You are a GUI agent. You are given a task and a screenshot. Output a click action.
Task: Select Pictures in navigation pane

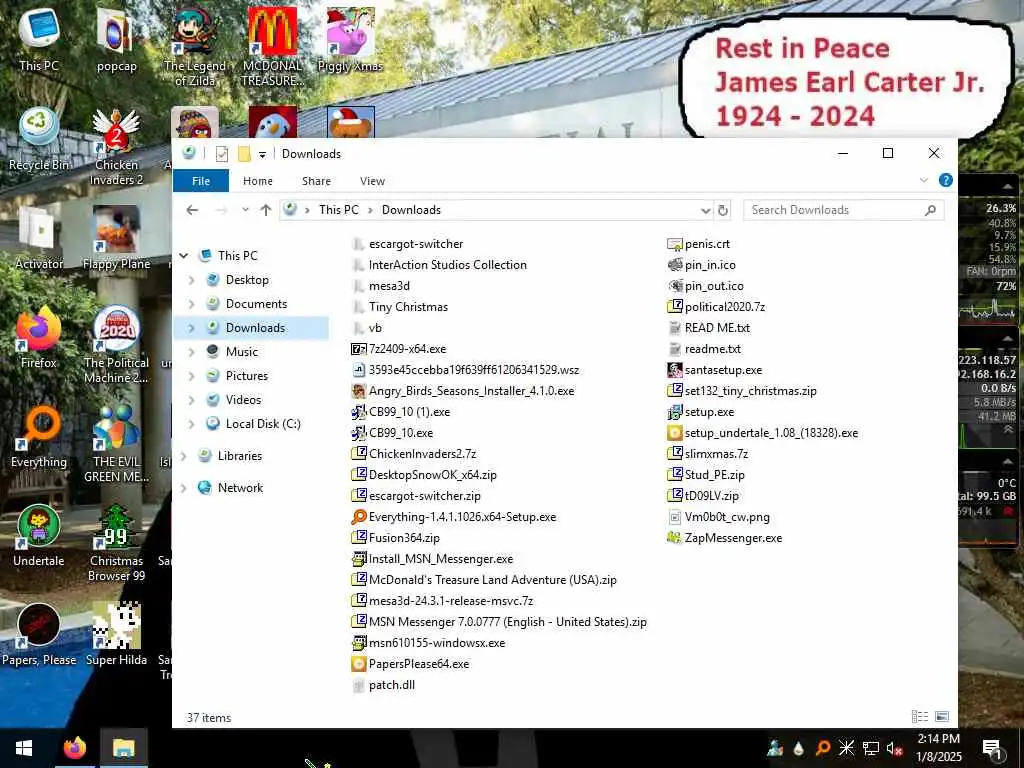[247, 376]
